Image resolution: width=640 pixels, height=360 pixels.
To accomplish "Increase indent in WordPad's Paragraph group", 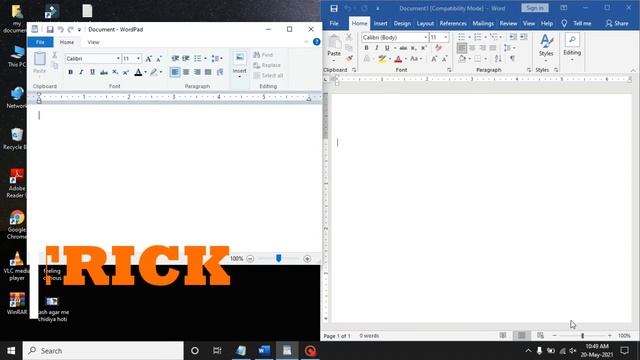I will click(186, 58).
